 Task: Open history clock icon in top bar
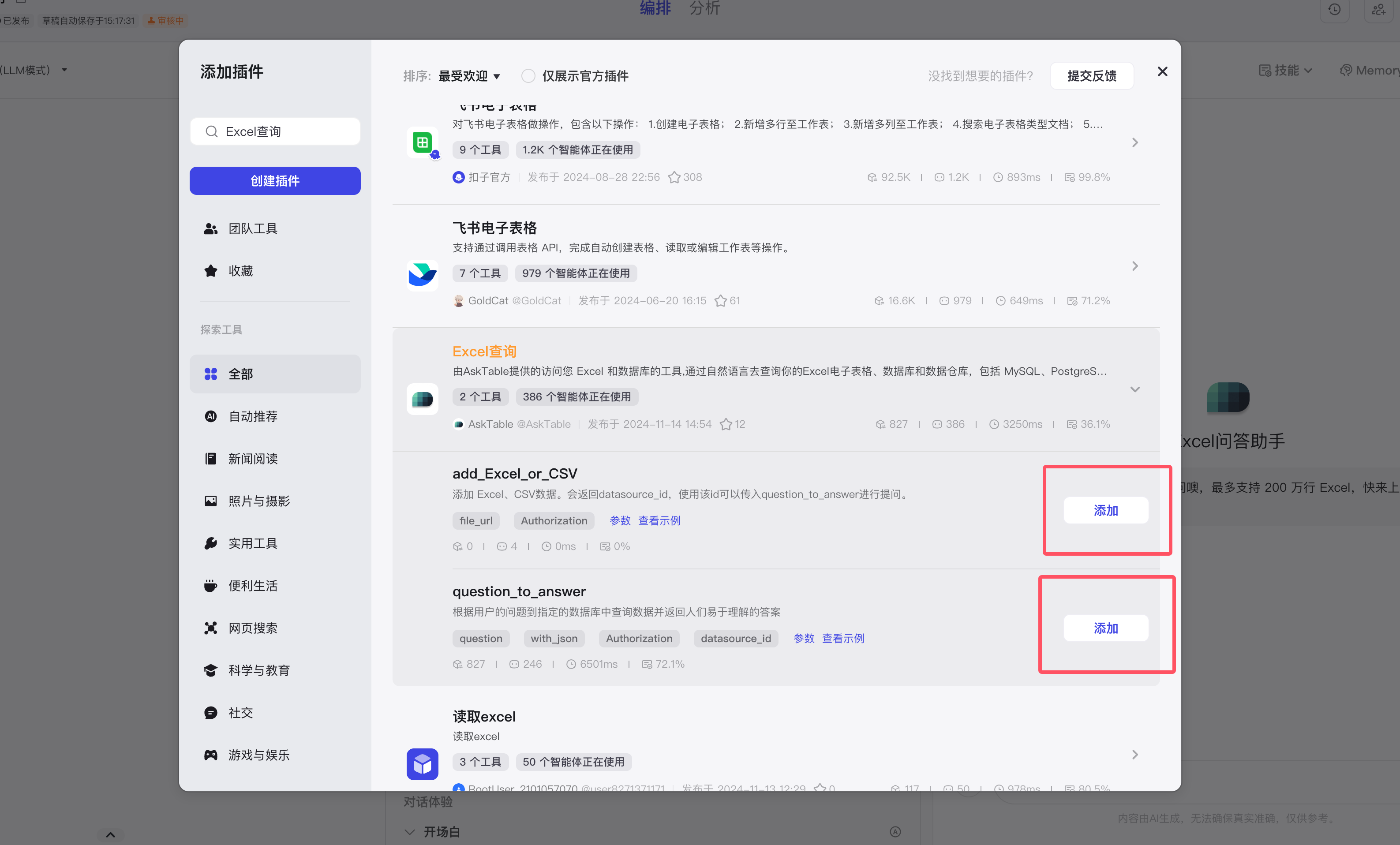1335,10
